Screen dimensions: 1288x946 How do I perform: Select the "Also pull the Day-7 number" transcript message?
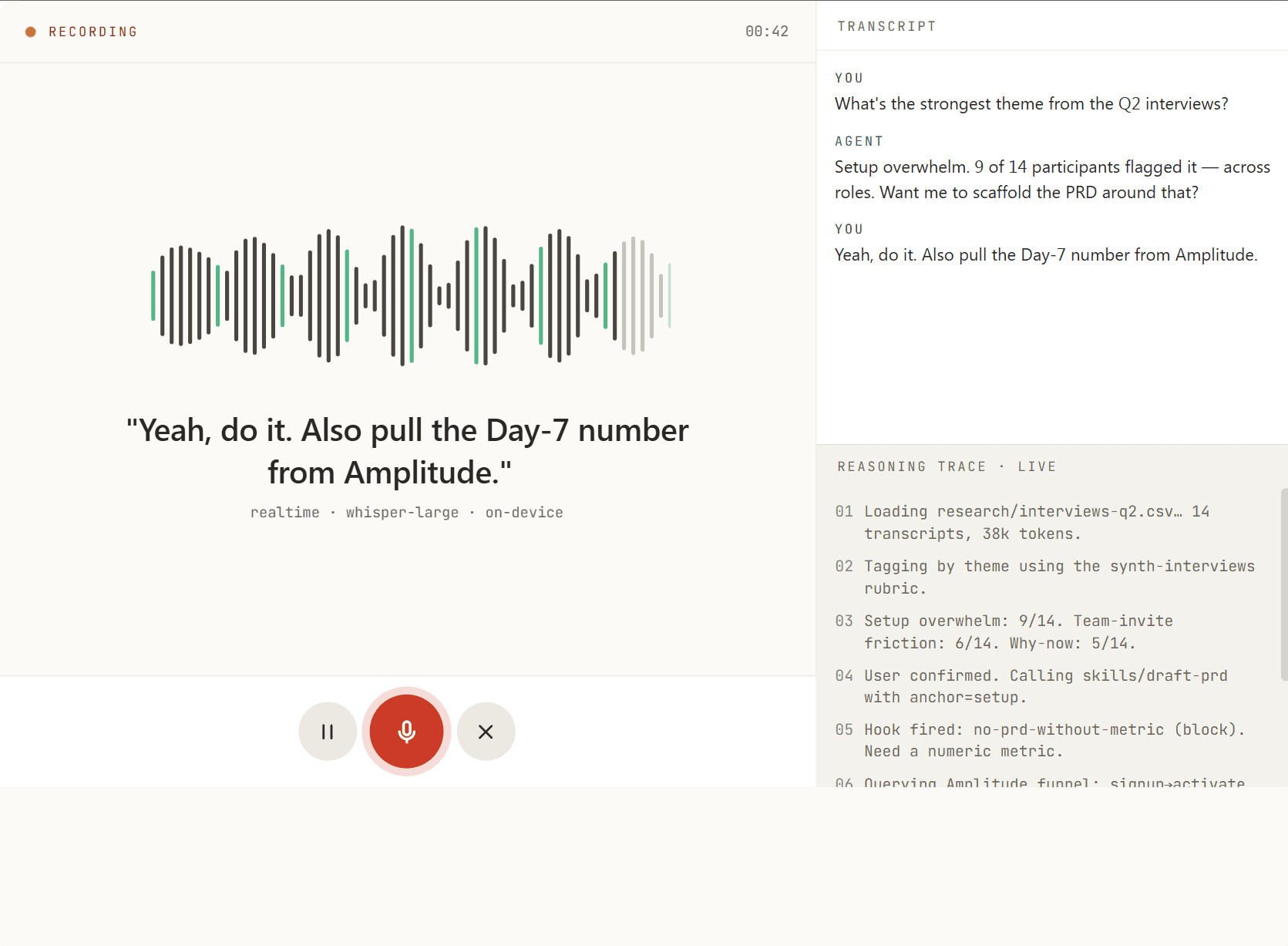pyautogui.click(x=1046, y=254)
